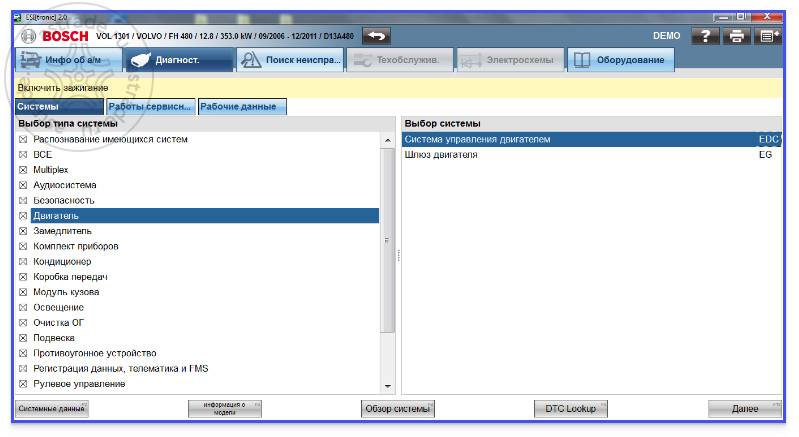Screen dimensions: 799x437
Task: Open the Оборудование tab
Action: pos(621,60)
